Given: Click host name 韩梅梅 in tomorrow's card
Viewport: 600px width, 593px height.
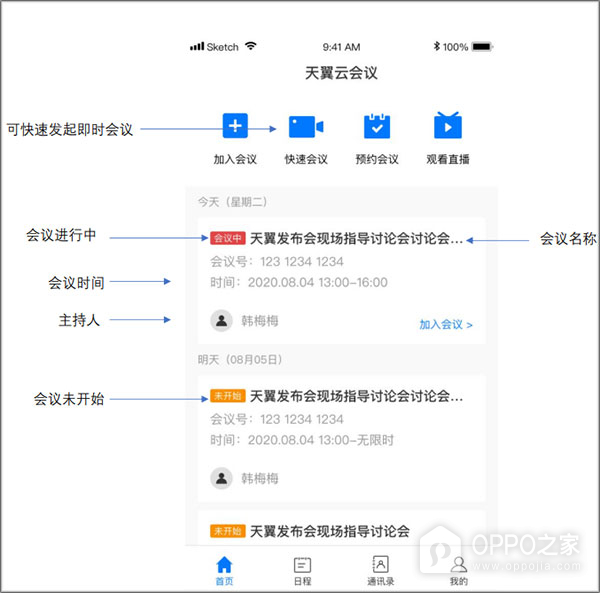Looking at the screenshot, I should click(259, 478).
